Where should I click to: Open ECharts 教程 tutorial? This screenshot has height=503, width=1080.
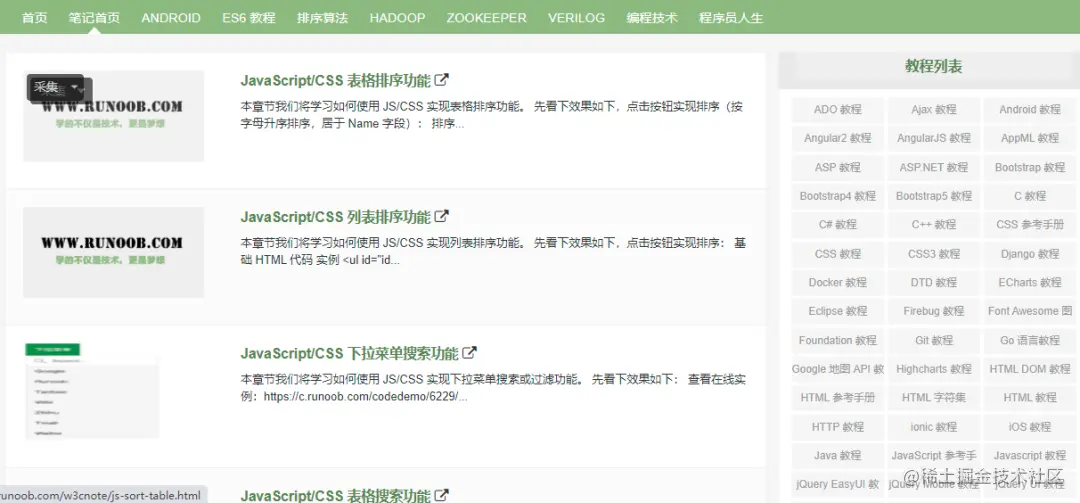[x=1030, y=283]
